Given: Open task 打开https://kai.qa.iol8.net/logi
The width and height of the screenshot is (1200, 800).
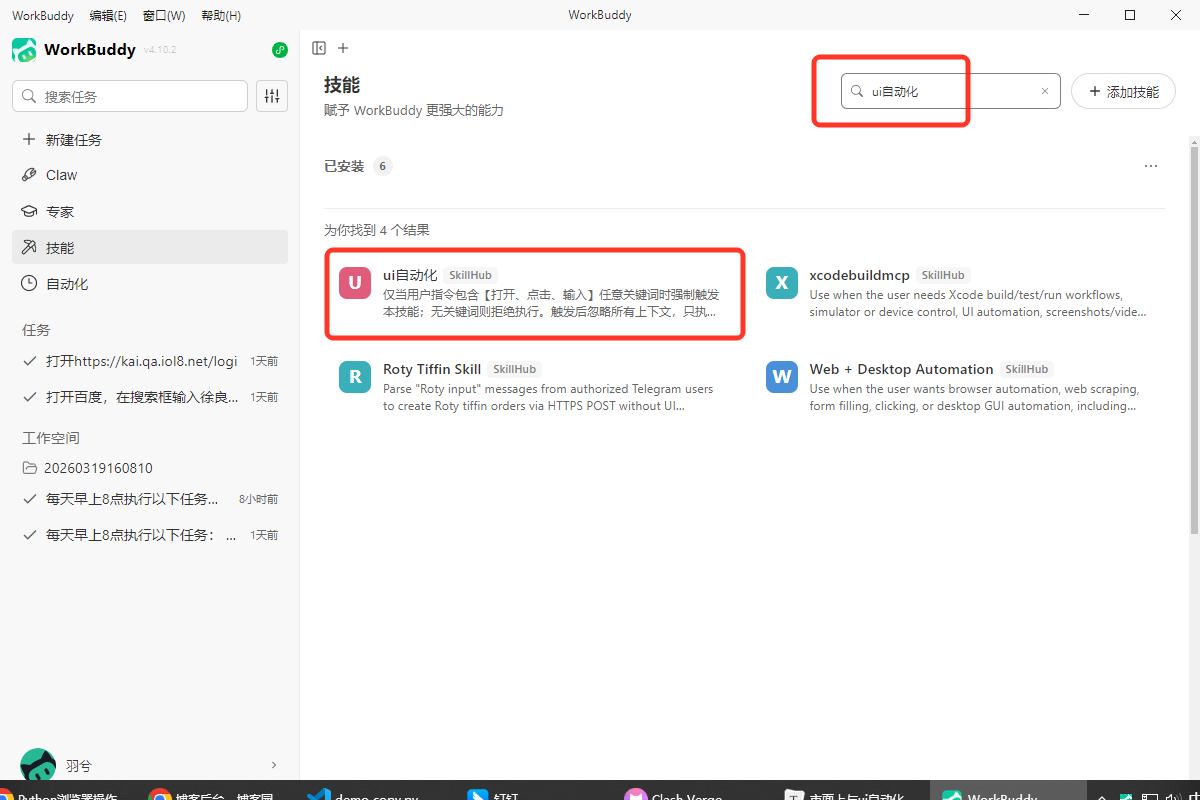Looking at the screenshot, I should 150,361.
